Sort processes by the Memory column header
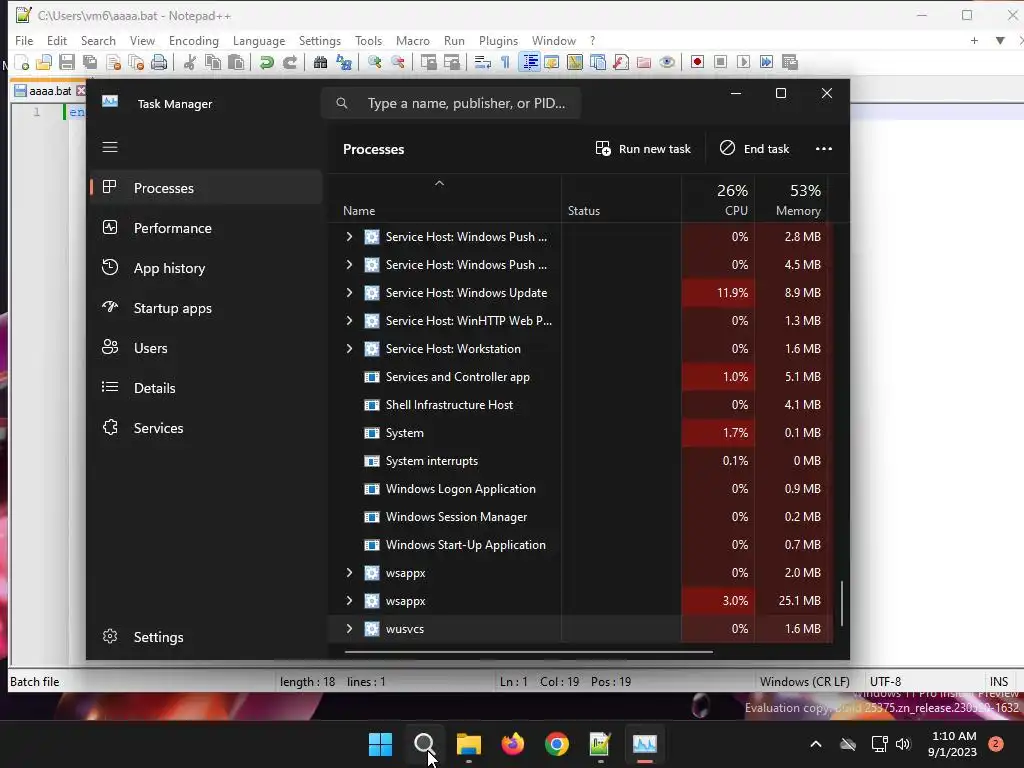The image size is (1024, 768). coord(792,199)
